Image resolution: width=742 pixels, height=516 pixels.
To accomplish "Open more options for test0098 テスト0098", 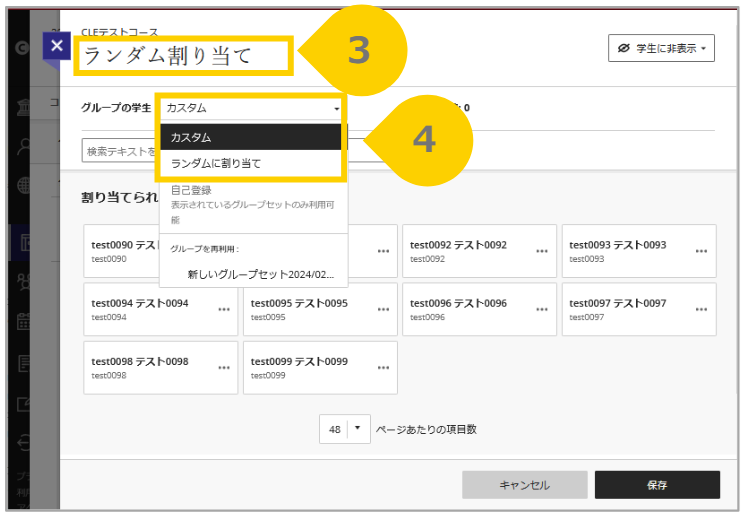I will 224,368.
